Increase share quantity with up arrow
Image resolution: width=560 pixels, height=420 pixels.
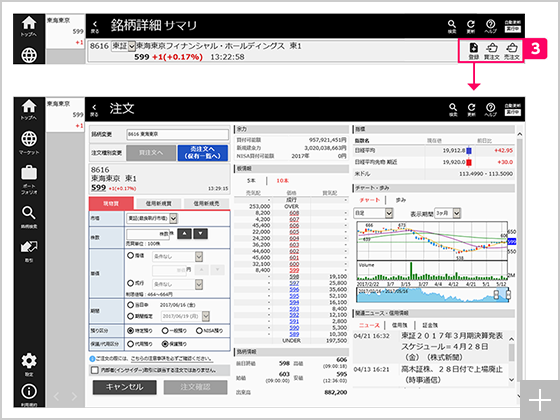[184, 234]
